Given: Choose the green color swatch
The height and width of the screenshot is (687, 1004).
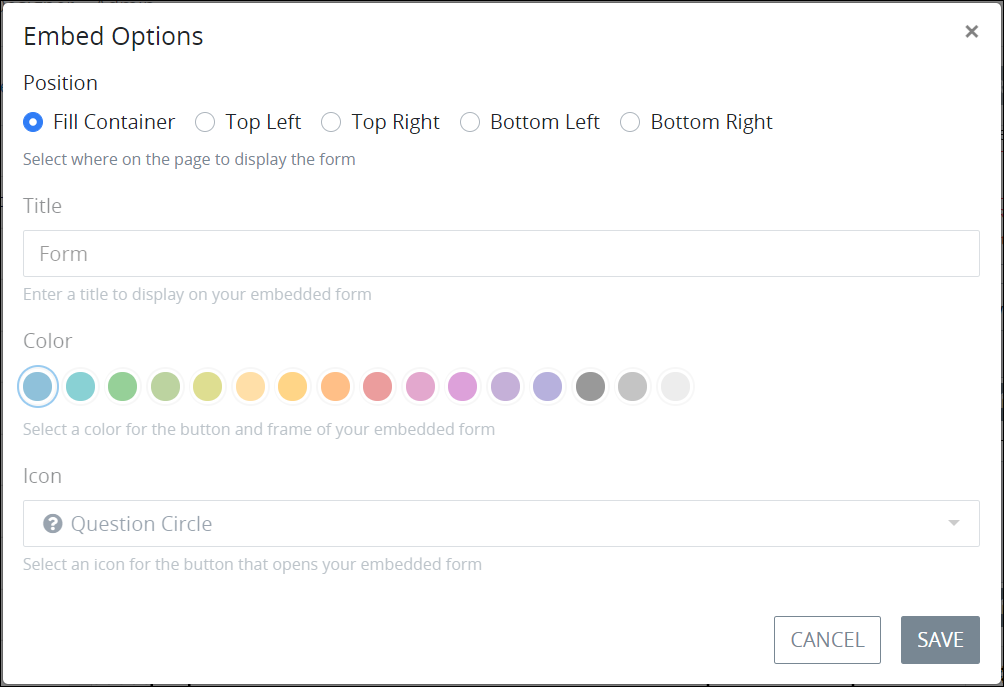Looking at the screenshot, I should click(123, 387).
